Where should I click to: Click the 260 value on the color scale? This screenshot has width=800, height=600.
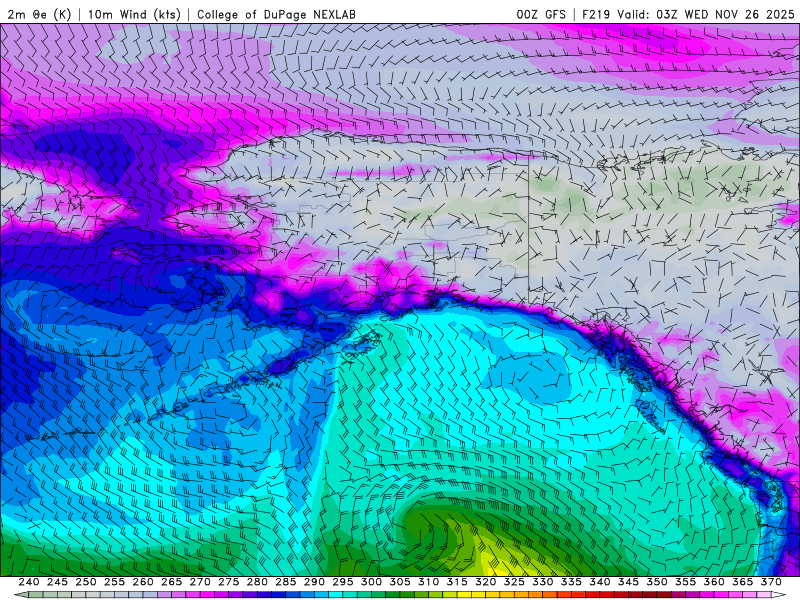(143, 582)
